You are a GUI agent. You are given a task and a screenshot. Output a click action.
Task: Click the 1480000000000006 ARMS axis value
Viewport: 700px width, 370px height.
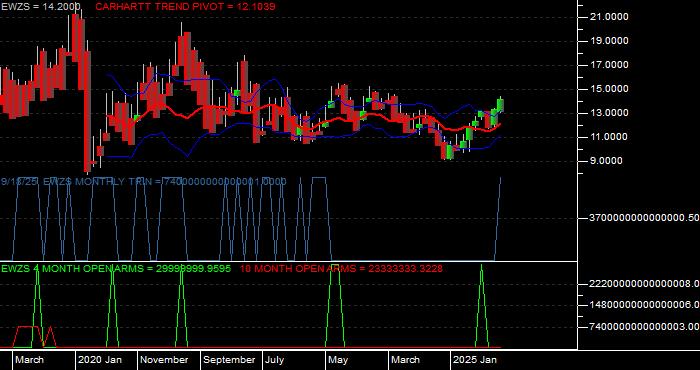click(644, 305)
